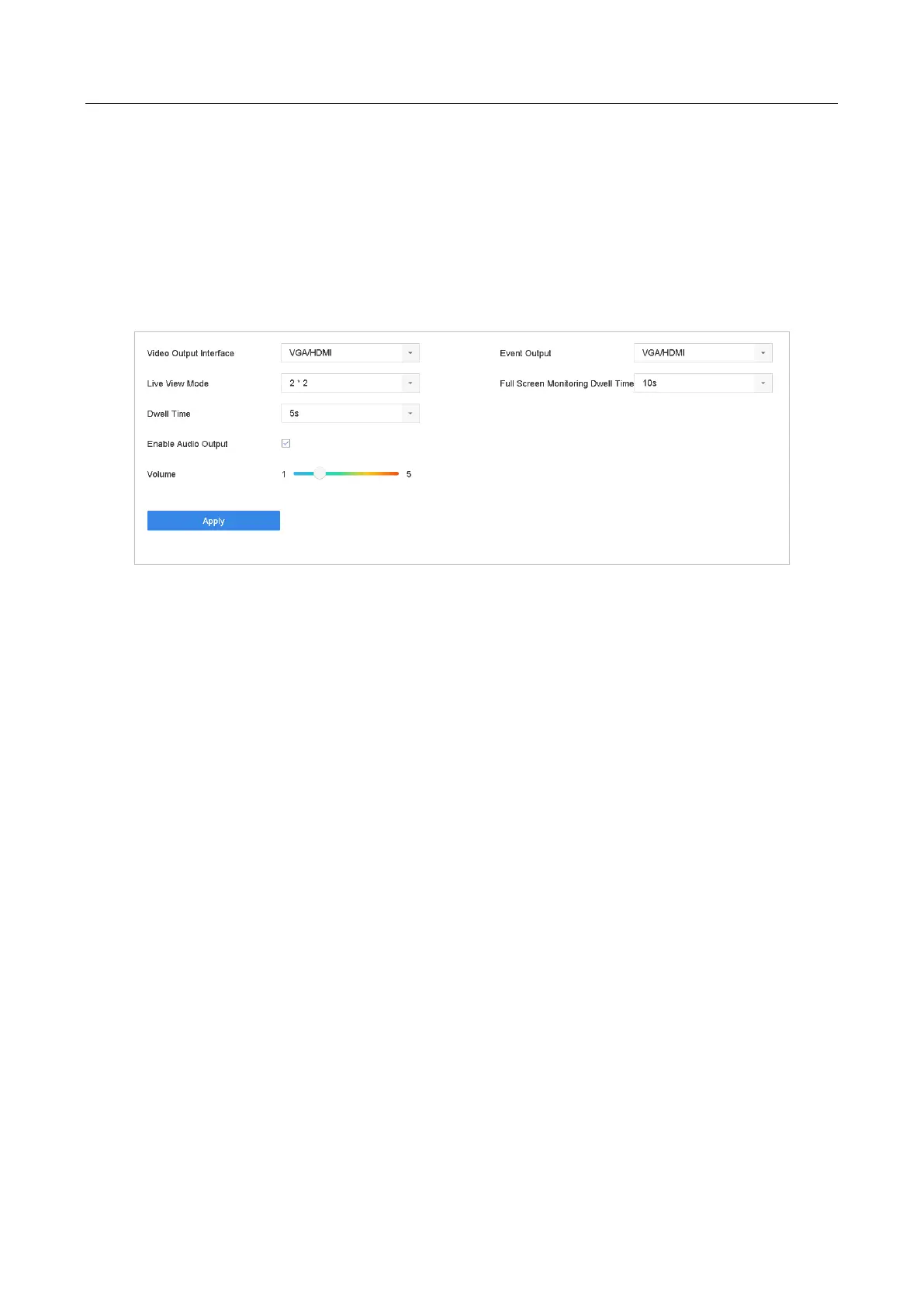
Task: Click the Full Screen Monitoring Dwell Time label
Action: pyautogui.click(x=566, y=383)
